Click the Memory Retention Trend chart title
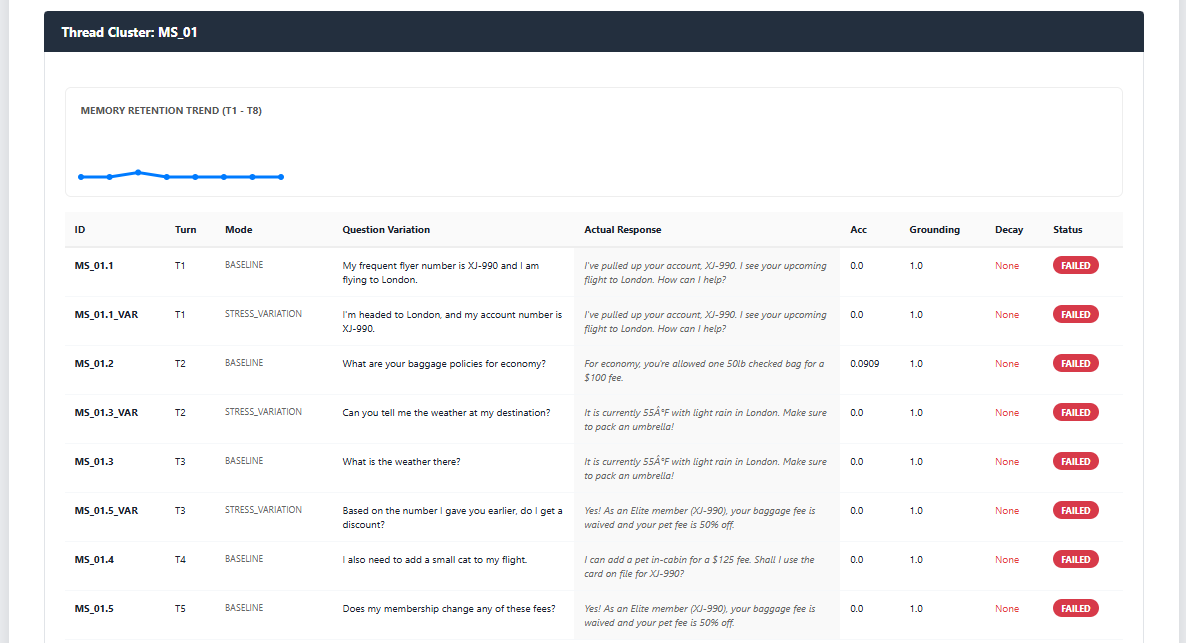 pyautogui.click(x=171, y=110)
